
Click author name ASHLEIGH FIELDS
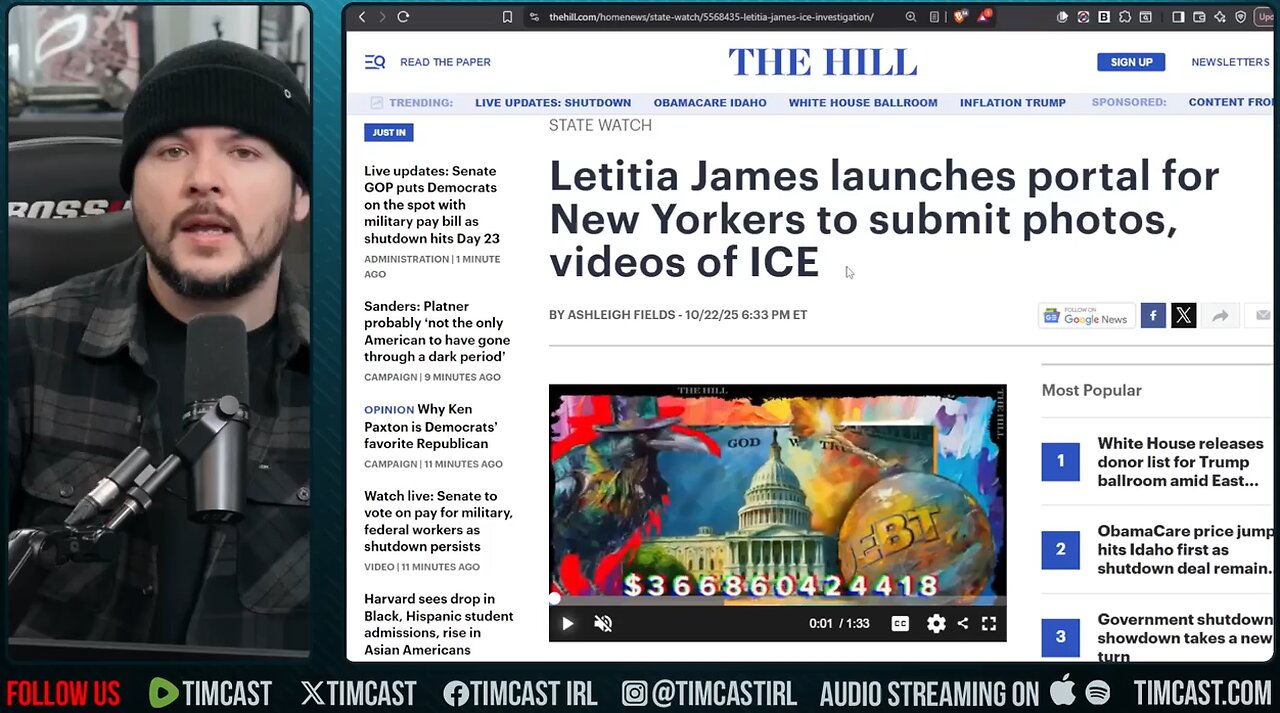tap(621, 315)
